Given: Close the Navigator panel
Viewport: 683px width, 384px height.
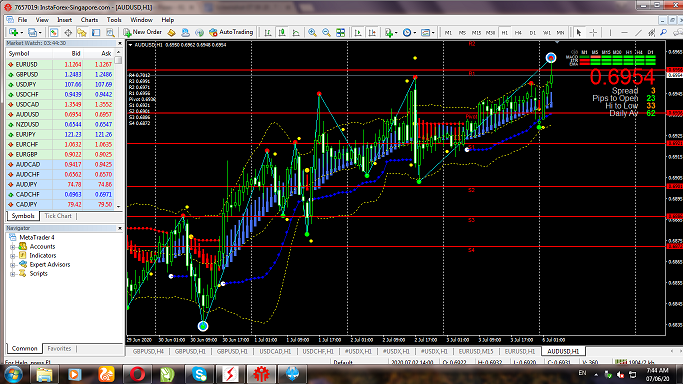Looking at the screenshot, I should [x=120, y=228].
